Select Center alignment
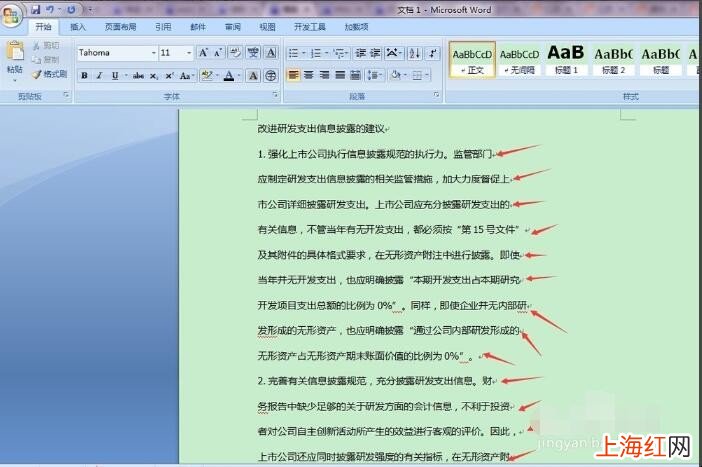 click(308, 75)
